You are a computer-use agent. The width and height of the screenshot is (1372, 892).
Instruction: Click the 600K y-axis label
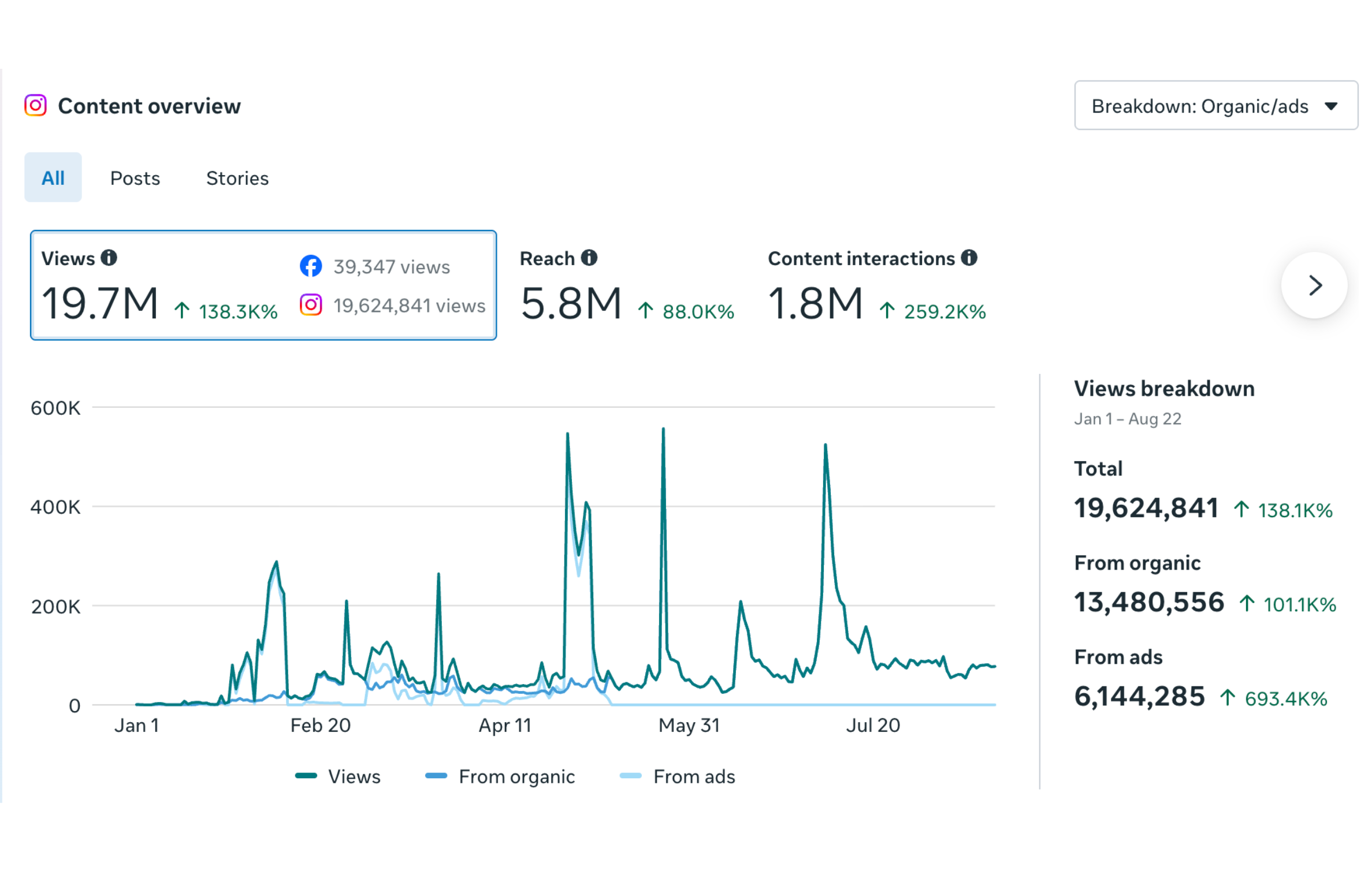click(55, 408)
